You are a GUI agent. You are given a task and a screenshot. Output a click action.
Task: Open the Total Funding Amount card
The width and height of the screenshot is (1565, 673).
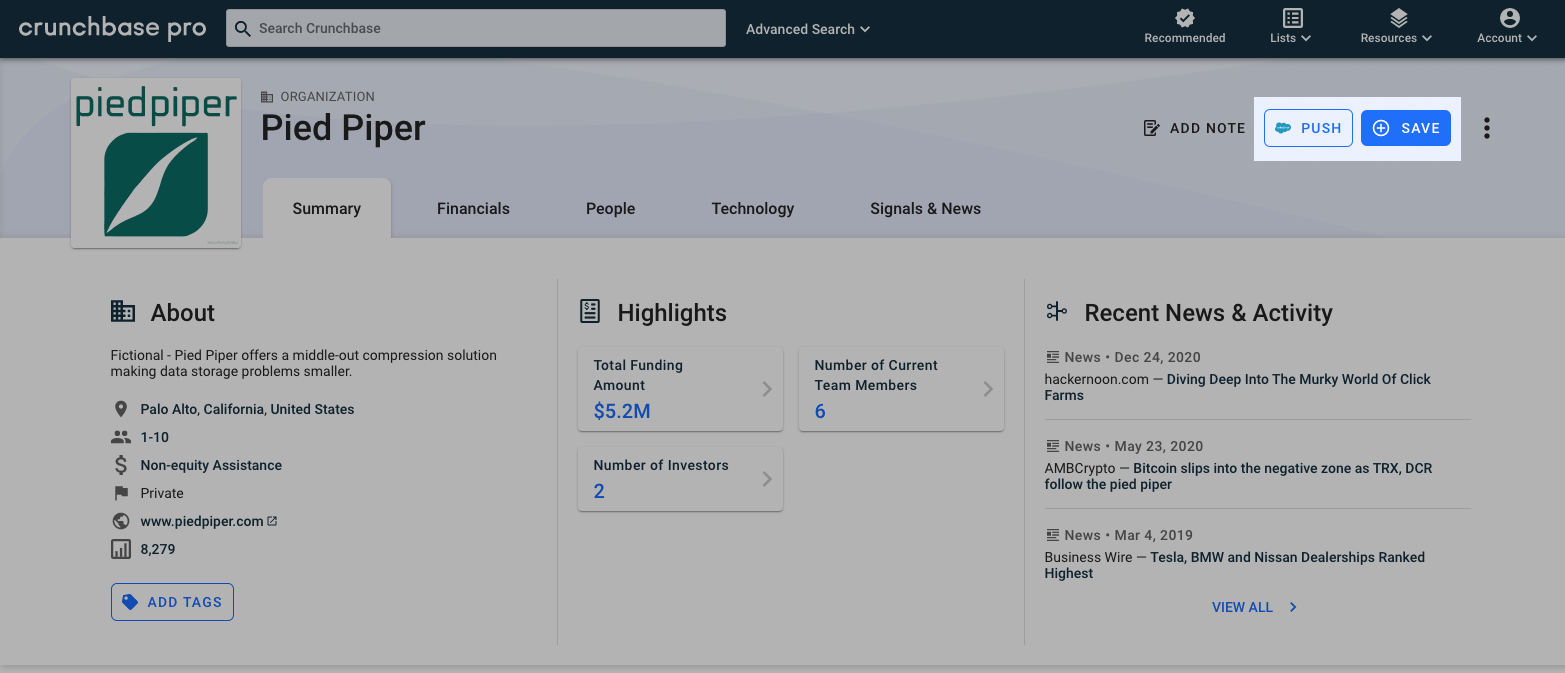point(680,389)
